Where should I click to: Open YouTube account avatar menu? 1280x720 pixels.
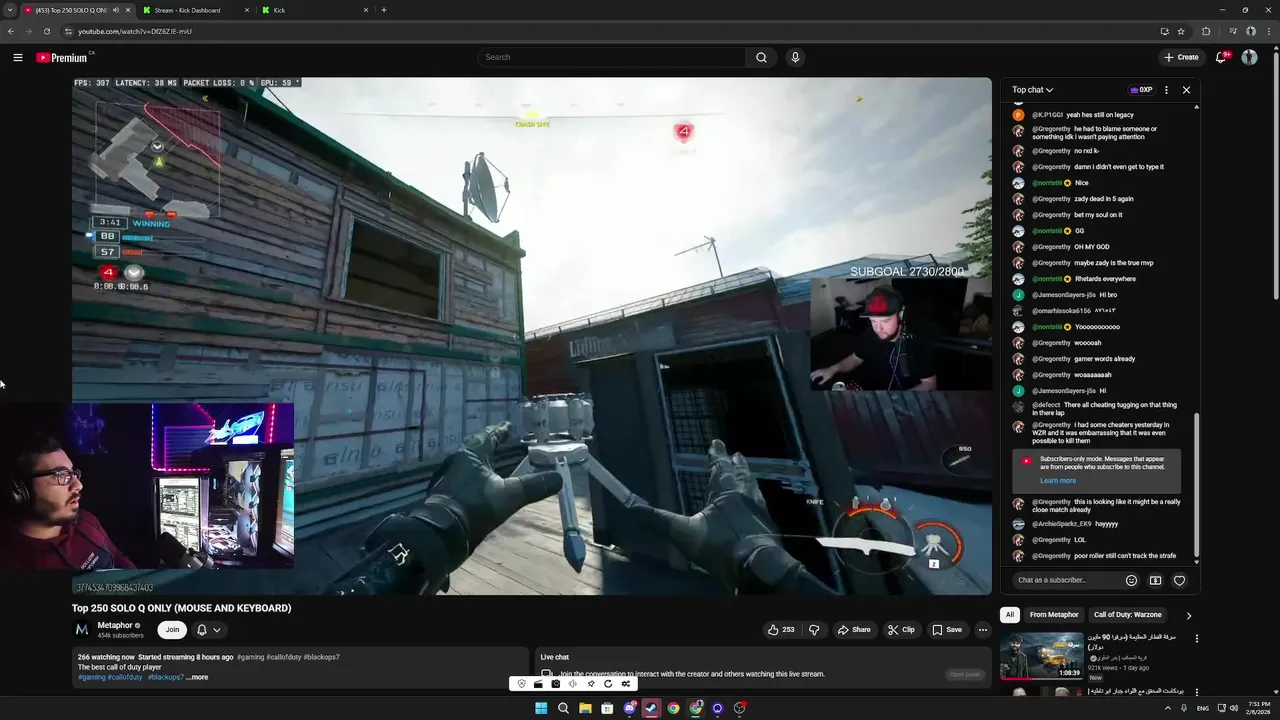1249,57
